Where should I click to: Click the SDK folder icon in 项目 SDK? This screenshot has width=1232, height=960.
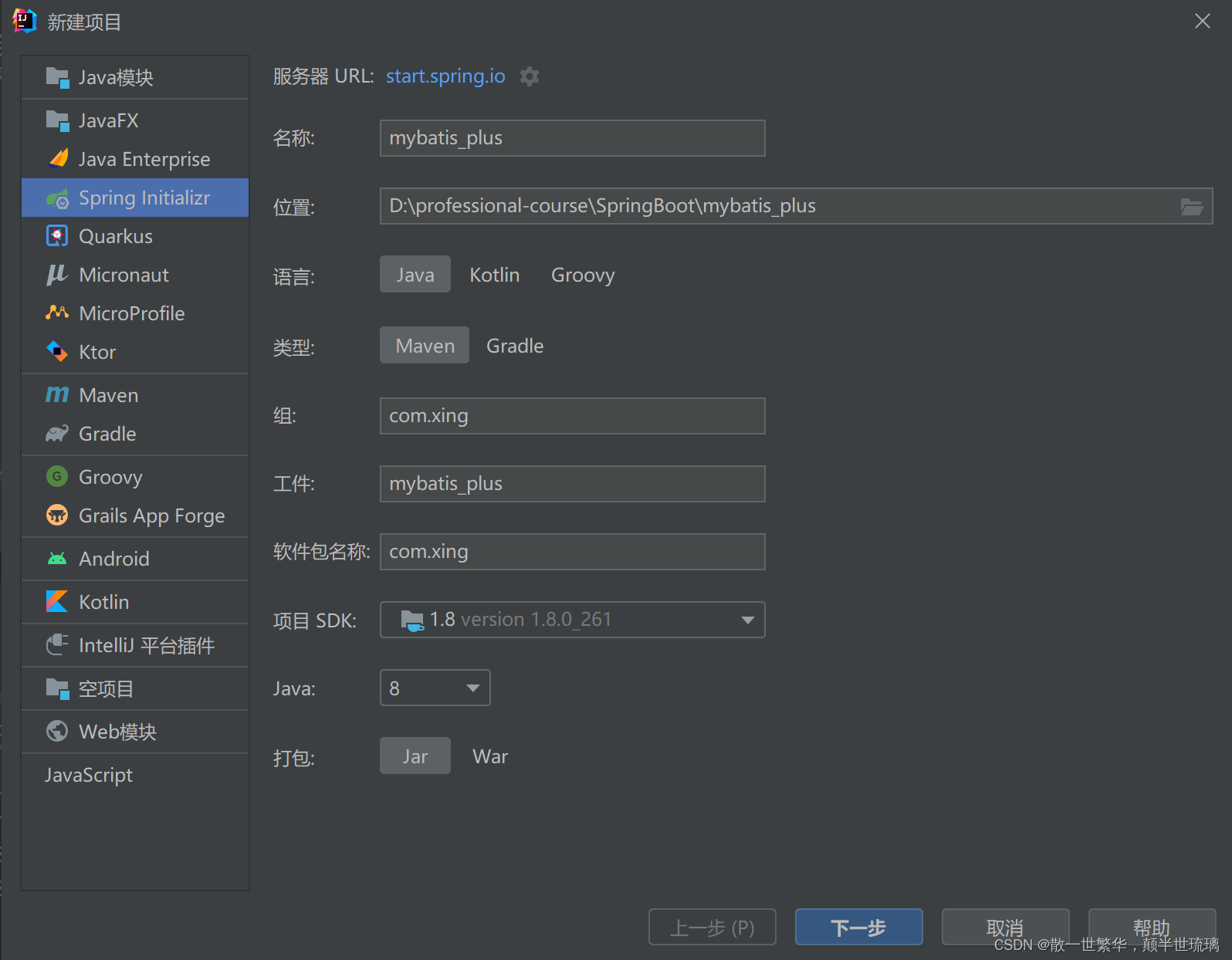coord(413,620)
